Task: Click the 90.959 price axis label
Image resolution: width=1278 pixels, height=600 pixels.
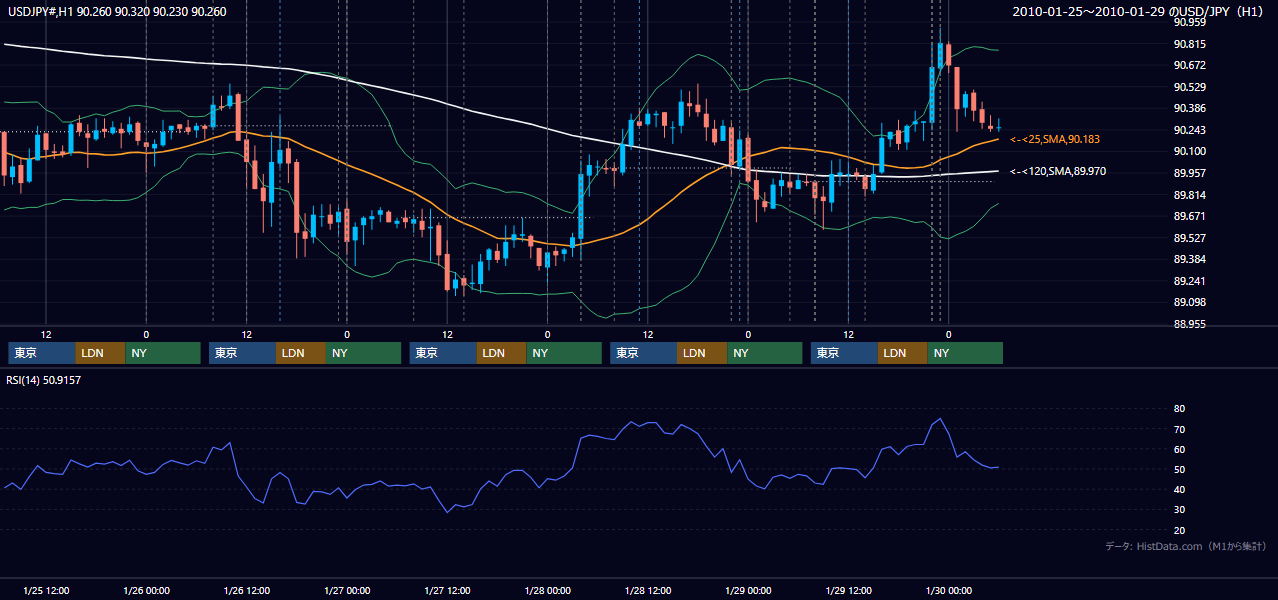Action: coord(1190,22)
